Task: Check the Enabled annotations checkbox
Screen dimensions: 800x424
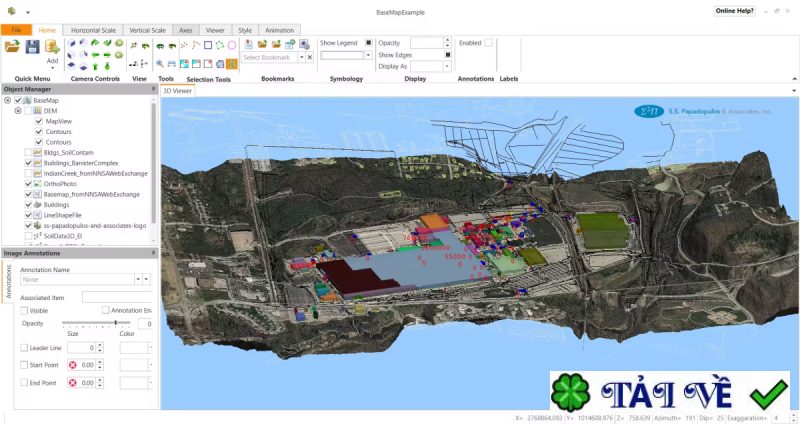Action: point(489,43)
